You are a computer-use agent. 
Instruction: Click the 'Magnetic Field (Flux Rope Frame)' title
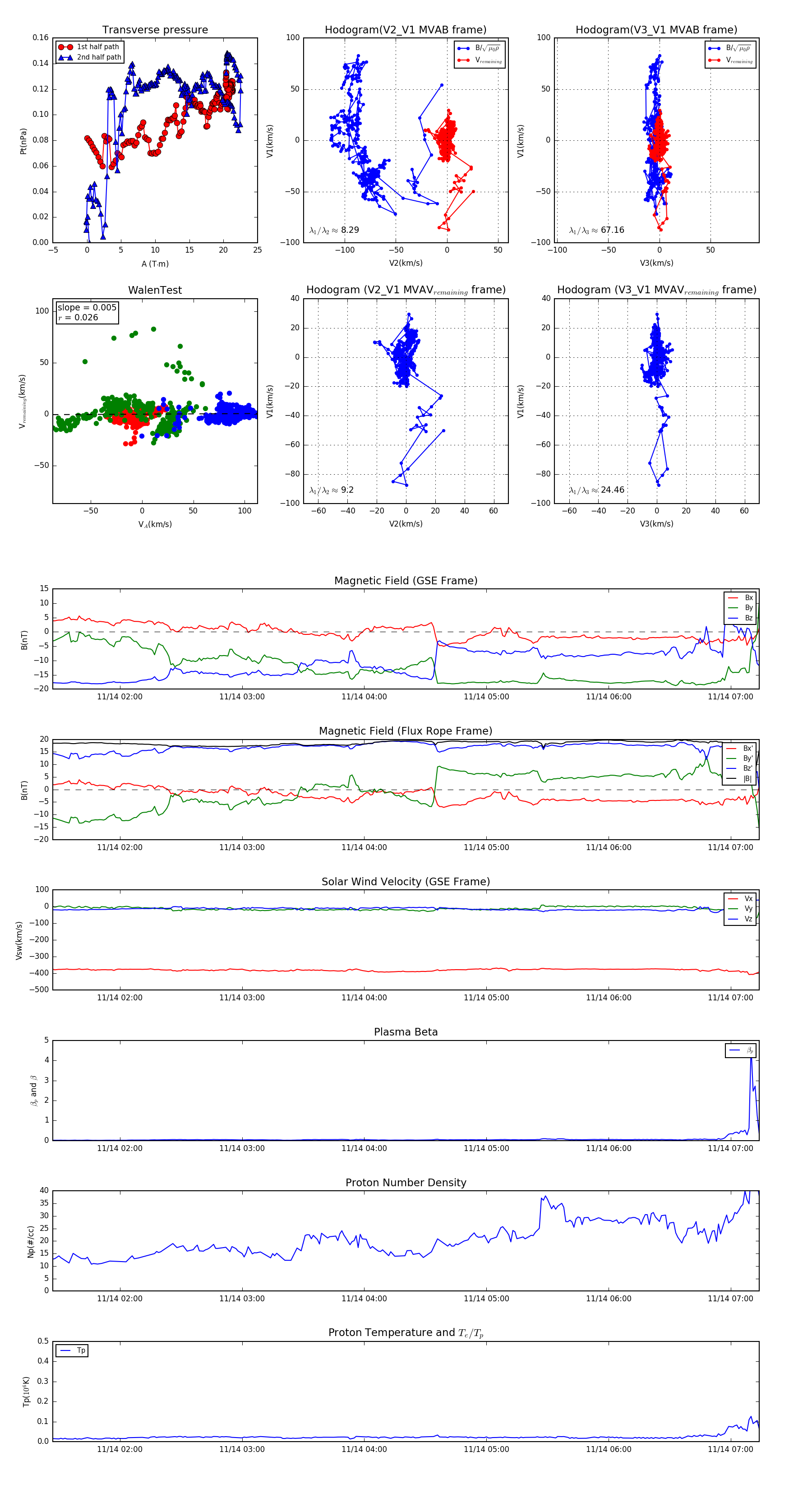pos(406,731)
